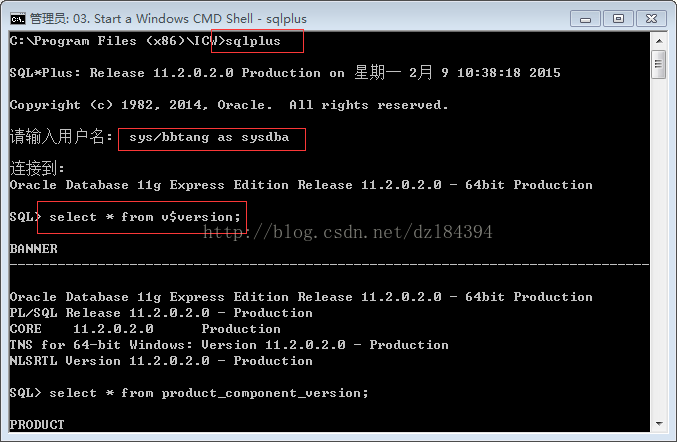The image size is (677, 442).
Task: Click the TNS for 64-bit Windows line
Action: pyautogui.click(x=229, y=344)
